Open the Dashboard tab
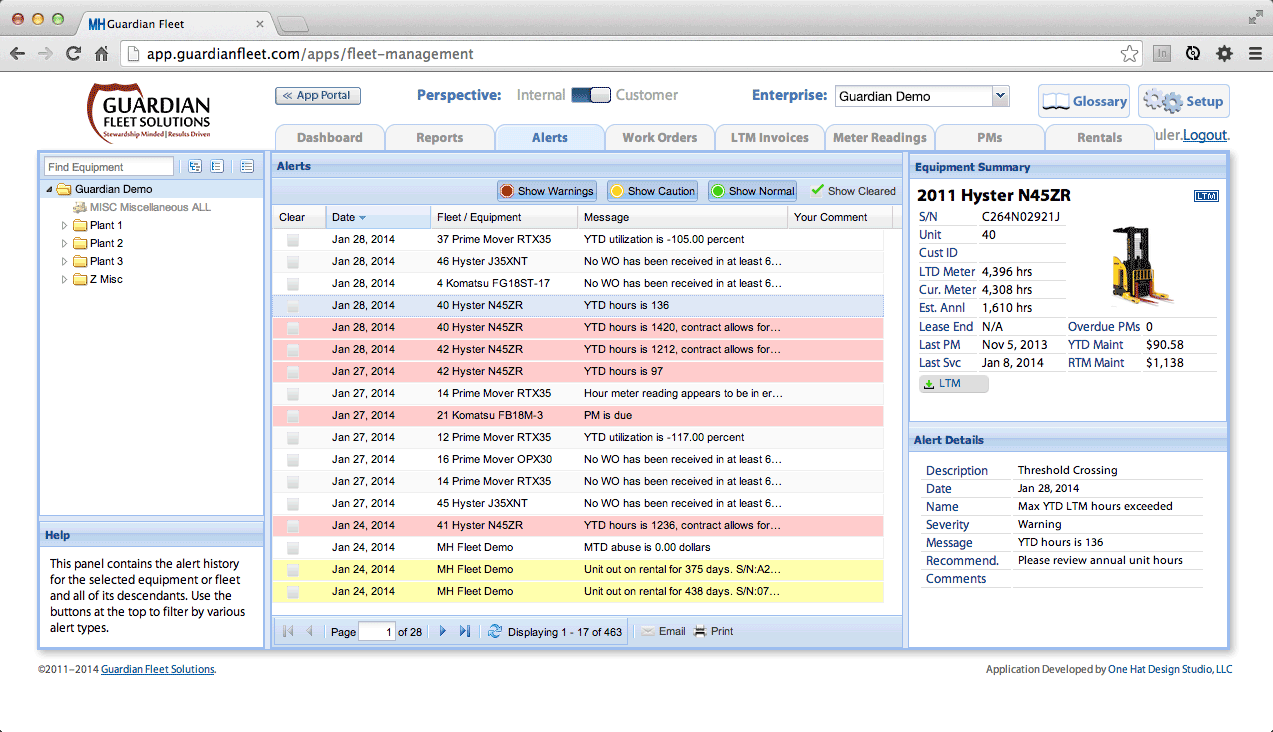Image resolution: width=1273 pixels, height=732 pixels. [x=330, y=137]
